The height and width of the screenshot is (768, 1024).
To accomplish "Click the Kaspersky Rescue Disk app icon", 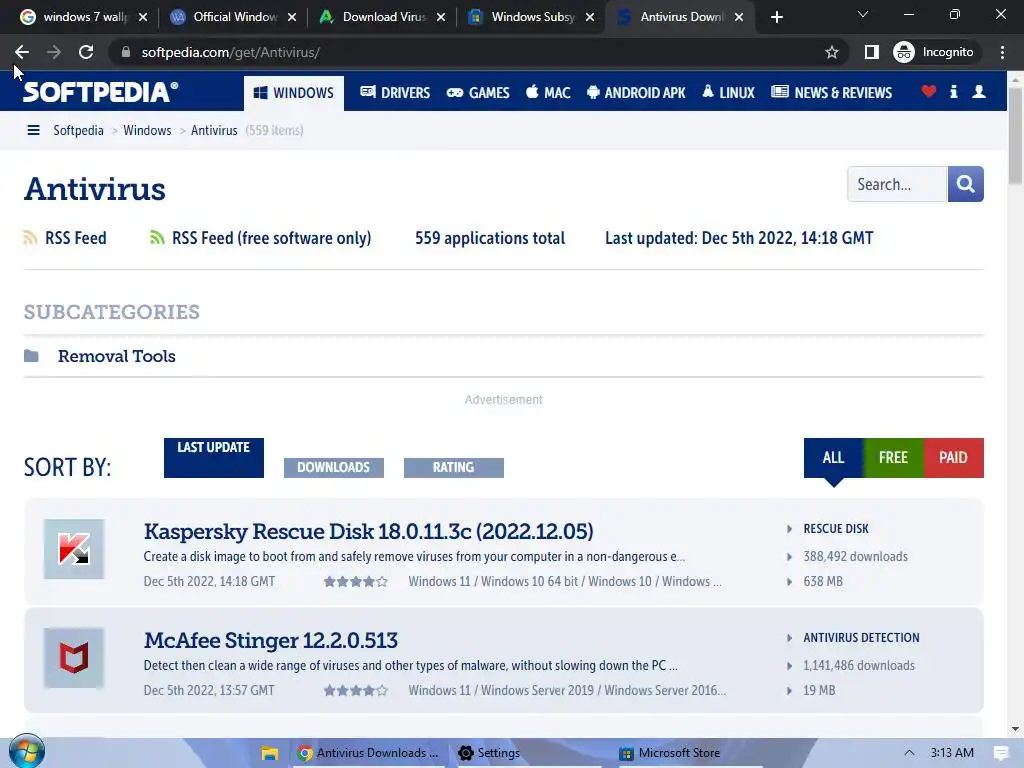I will click(74, 549).
